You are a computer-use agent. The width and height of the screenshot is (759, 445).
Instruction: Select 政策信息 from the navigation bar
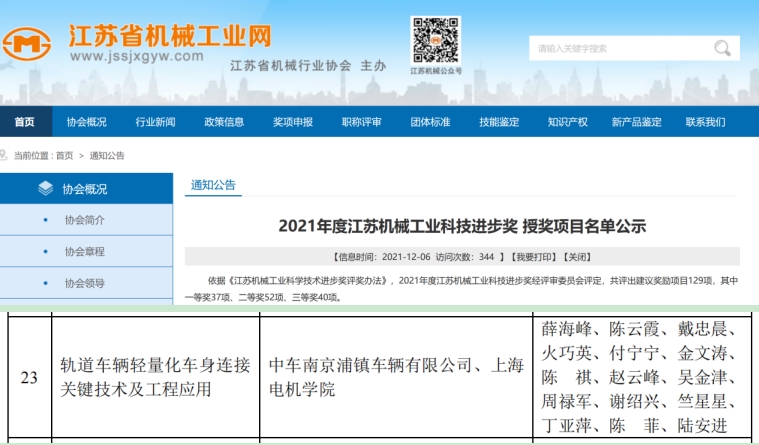224,122
